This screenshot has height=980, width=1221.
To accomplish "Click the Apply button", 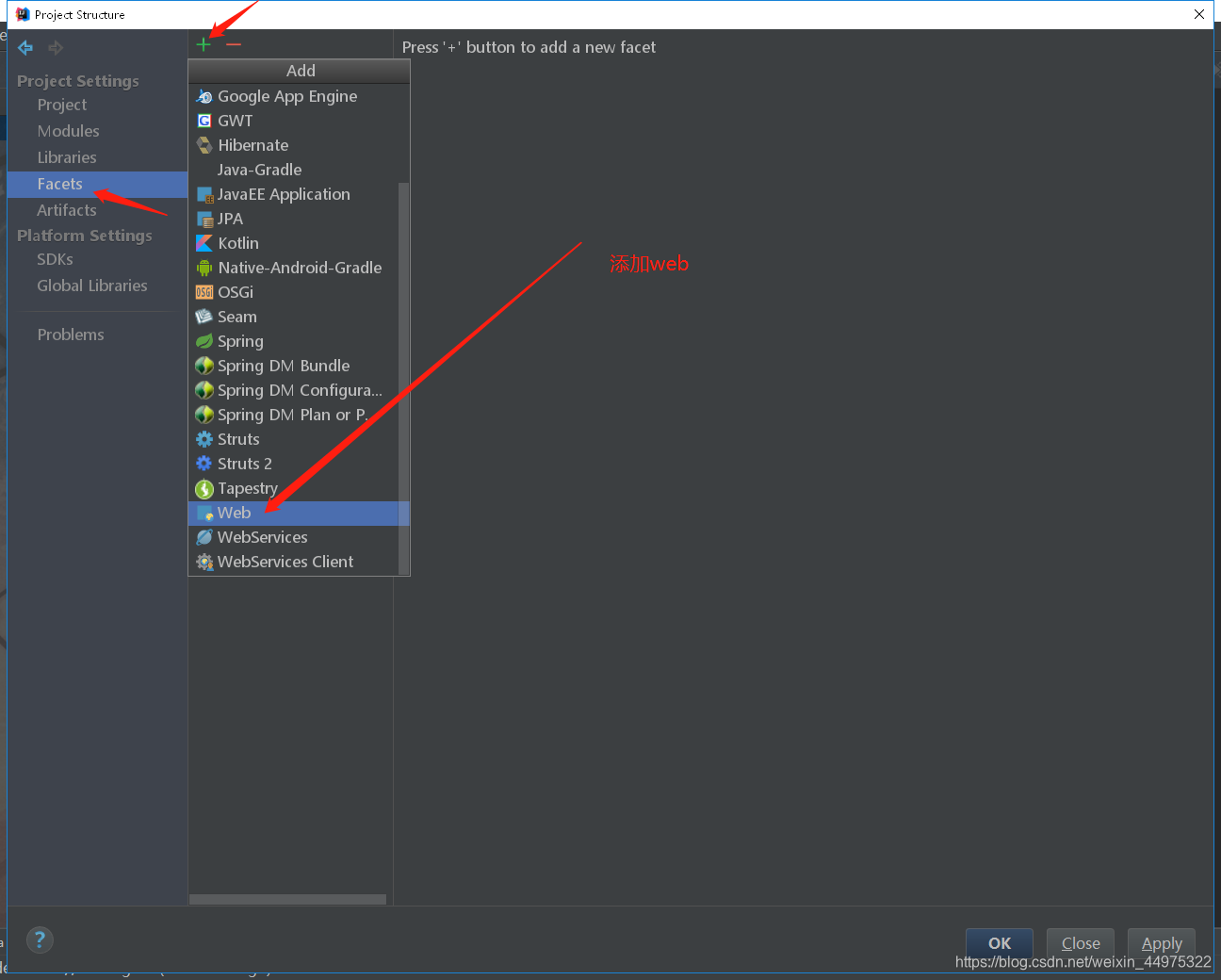I will coord(1162,943).
